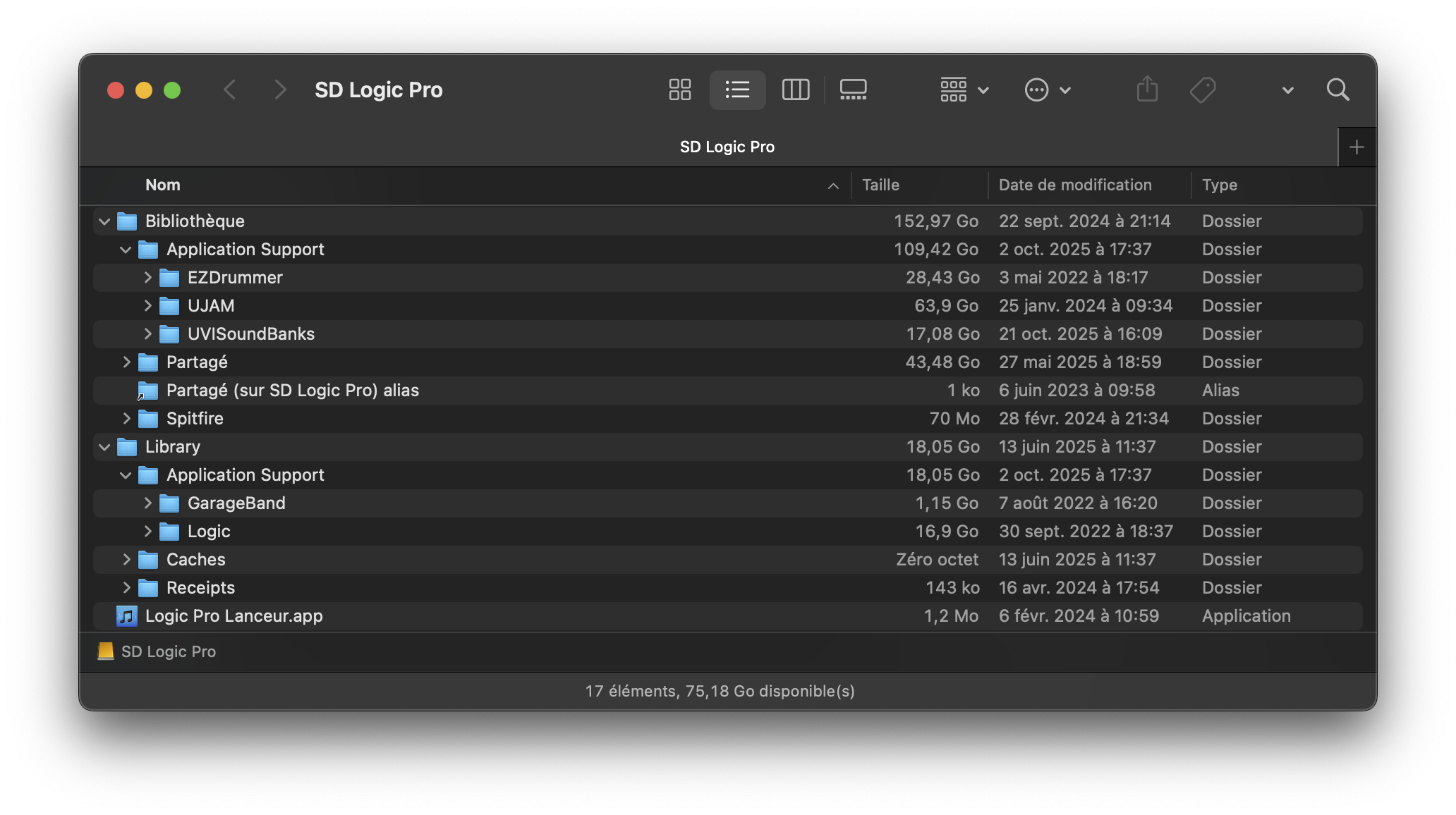
Task: Expand the UJAM folder
Action: click(x=147, y=305)
